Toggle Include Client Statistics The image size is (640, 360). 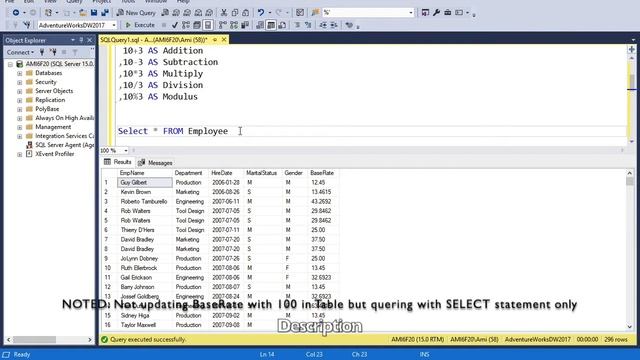click(x=245, y=25)
